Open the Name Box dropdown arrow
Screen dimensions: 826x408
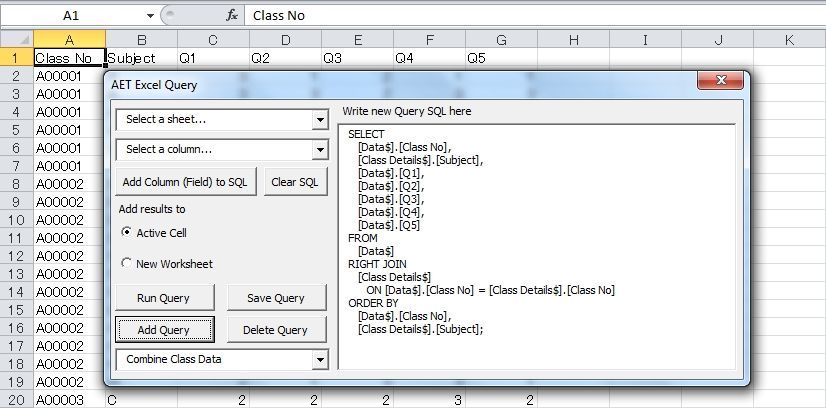[x=149, y=16]
